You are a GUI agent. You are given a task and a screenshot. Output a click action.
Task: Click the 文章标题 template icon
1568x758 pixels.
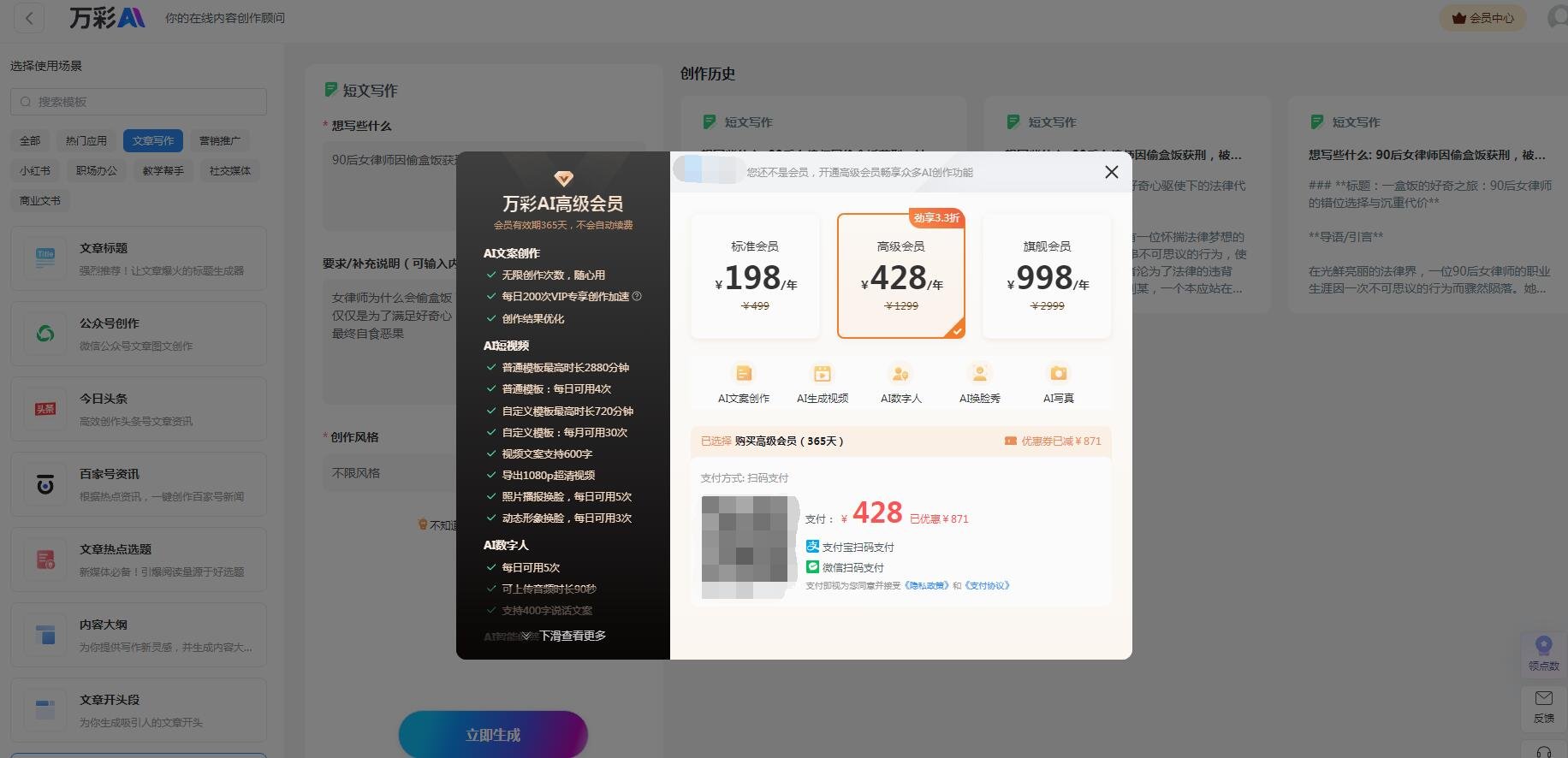[45, 258]
